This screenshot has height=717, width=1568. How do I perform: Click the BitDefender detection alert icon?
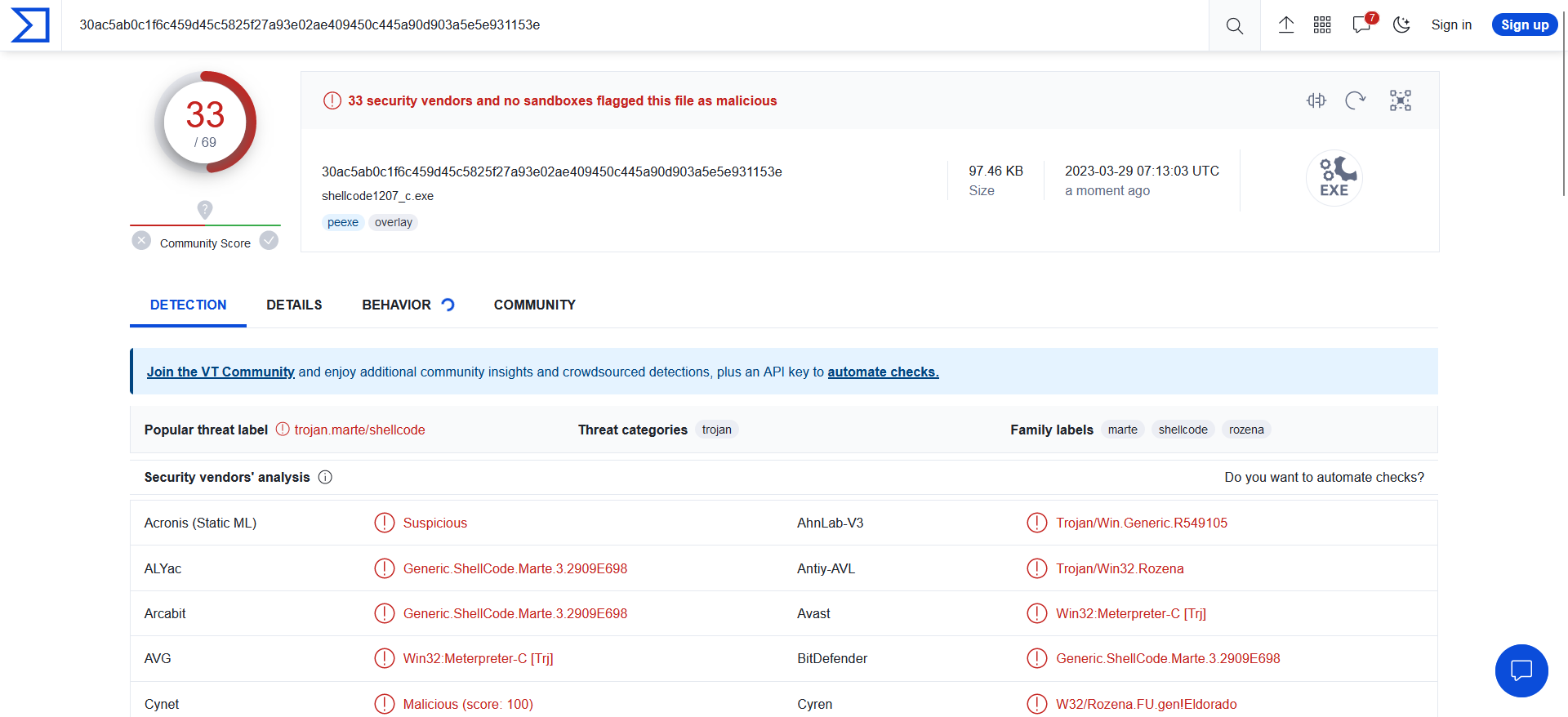(x=1037, y=658)
